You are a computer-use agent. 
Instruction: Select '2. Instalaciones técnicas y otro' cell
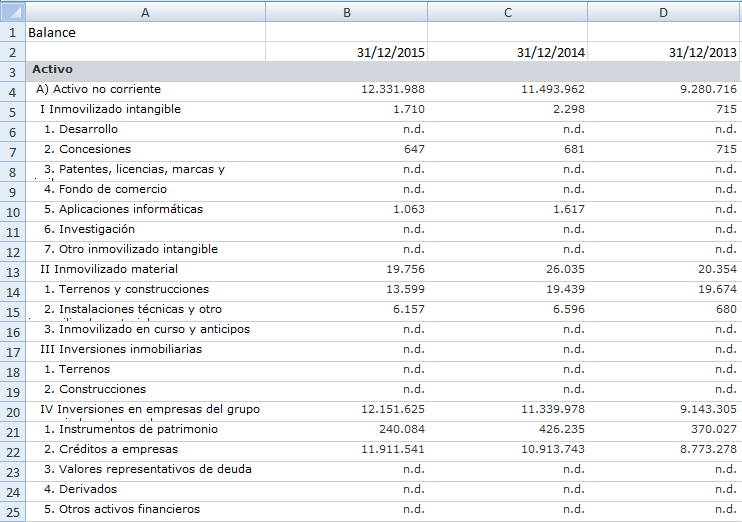145,311
